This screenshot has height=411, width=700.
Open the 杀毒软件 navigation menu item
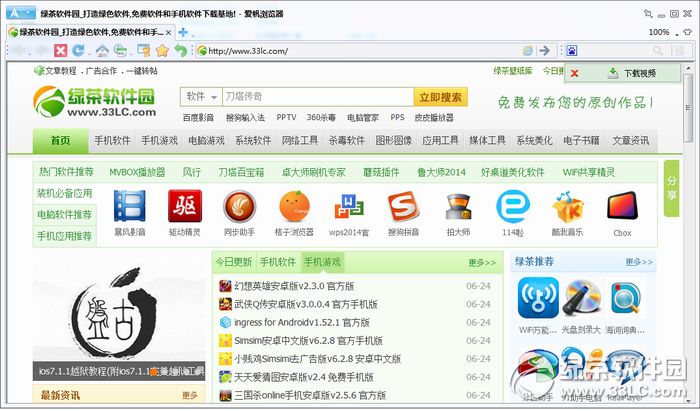click(347, 141)
